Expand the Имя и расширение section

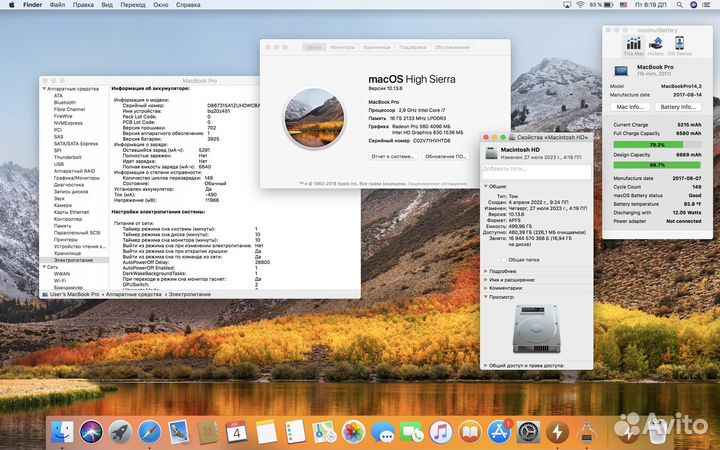[486, 280]
